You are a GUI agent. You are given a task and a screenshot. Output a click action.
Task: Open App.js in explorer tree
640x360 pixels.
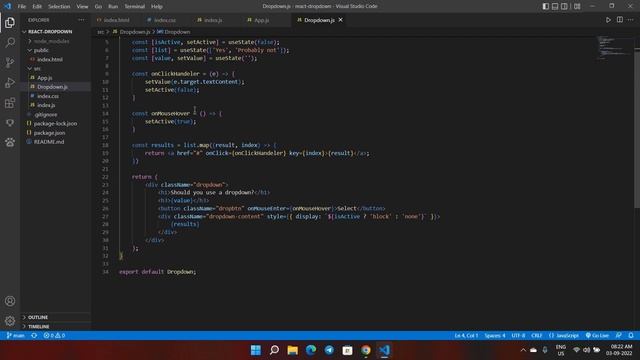pyautogui.click(x=44, y=78)
